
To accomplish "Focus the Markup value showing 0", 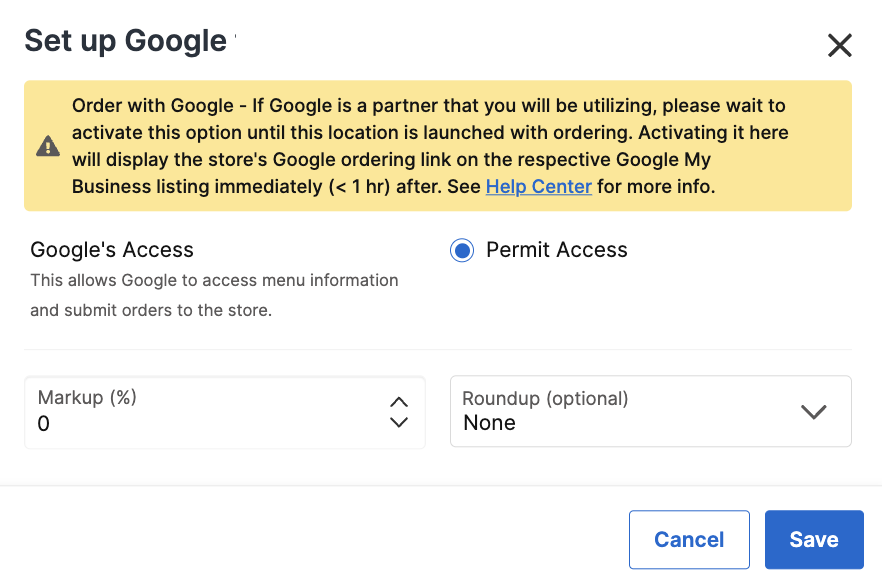I will coord(200,424).
